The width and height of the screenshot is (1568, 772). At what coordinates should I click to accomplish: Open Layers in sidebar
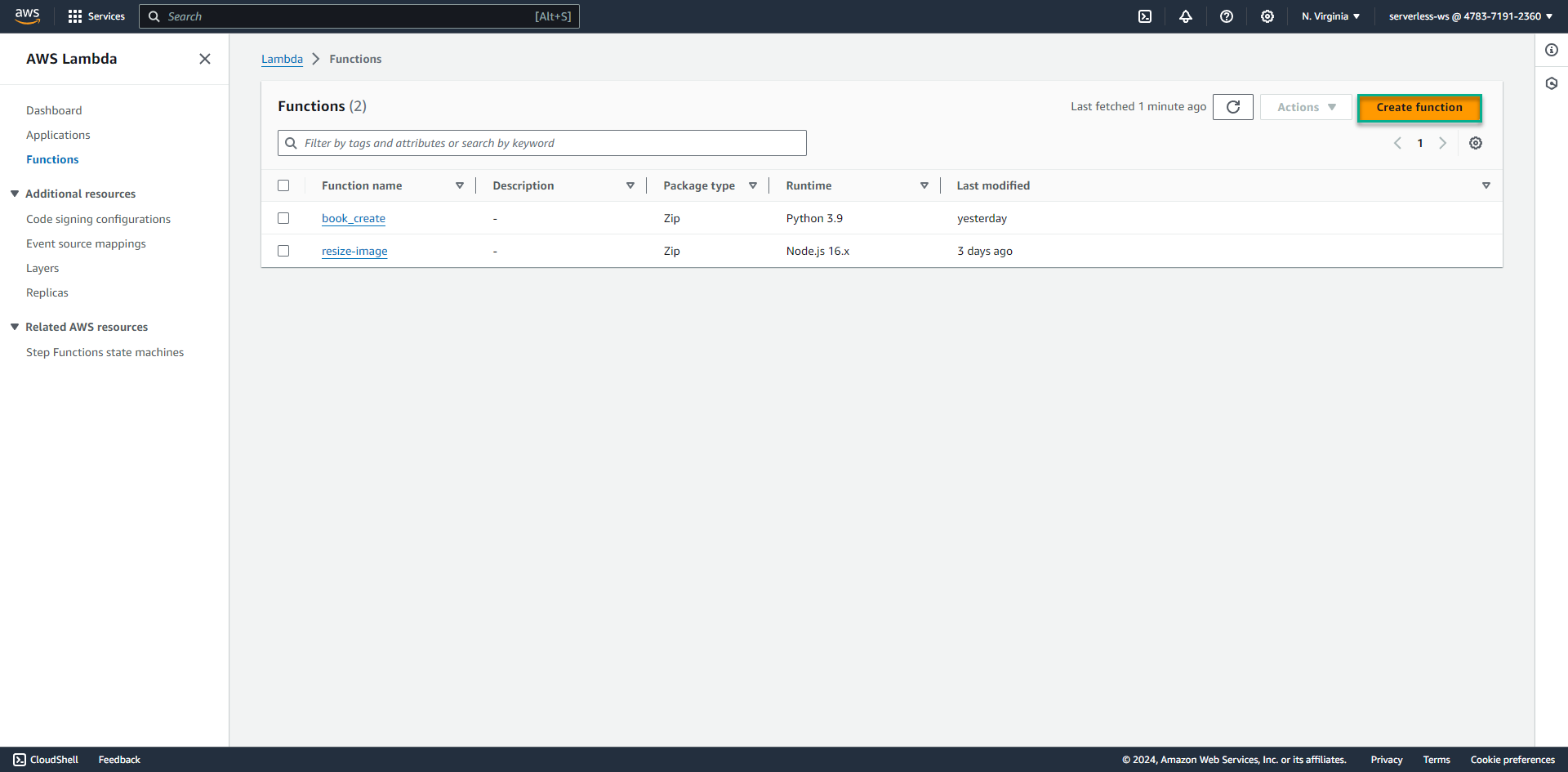(x=42, y=268)
